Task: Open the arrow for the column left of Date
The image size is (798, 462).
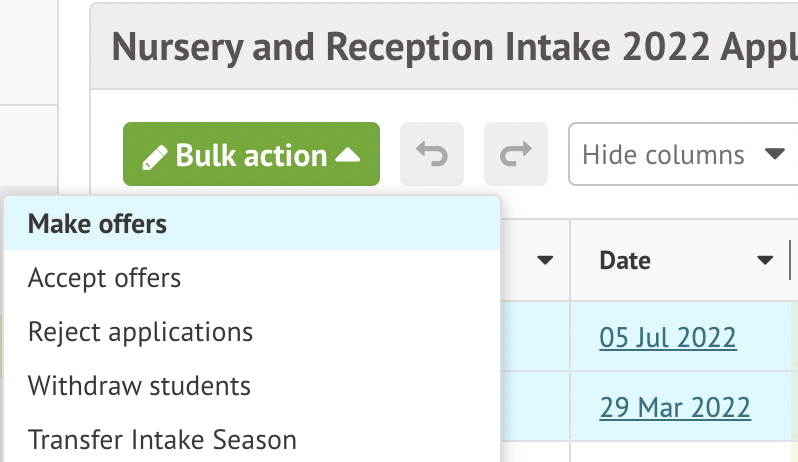Action: click(x=545, y=261)
